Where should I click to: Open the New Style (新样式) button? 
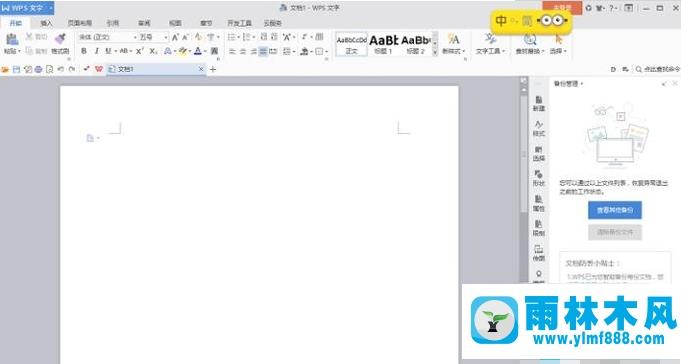point(453,43)
